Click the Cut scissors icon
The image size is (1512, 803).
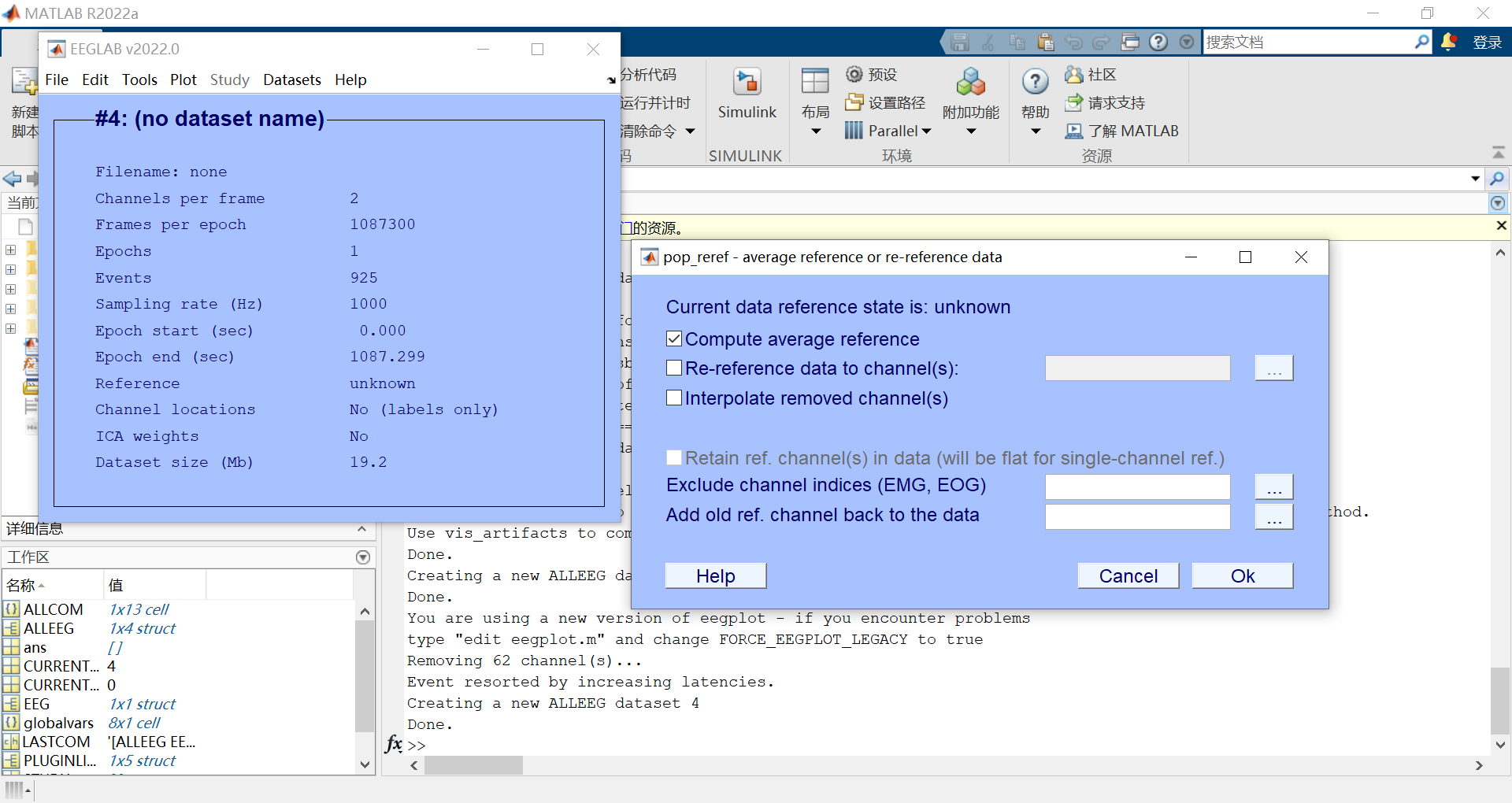click(x=988, y=42)
